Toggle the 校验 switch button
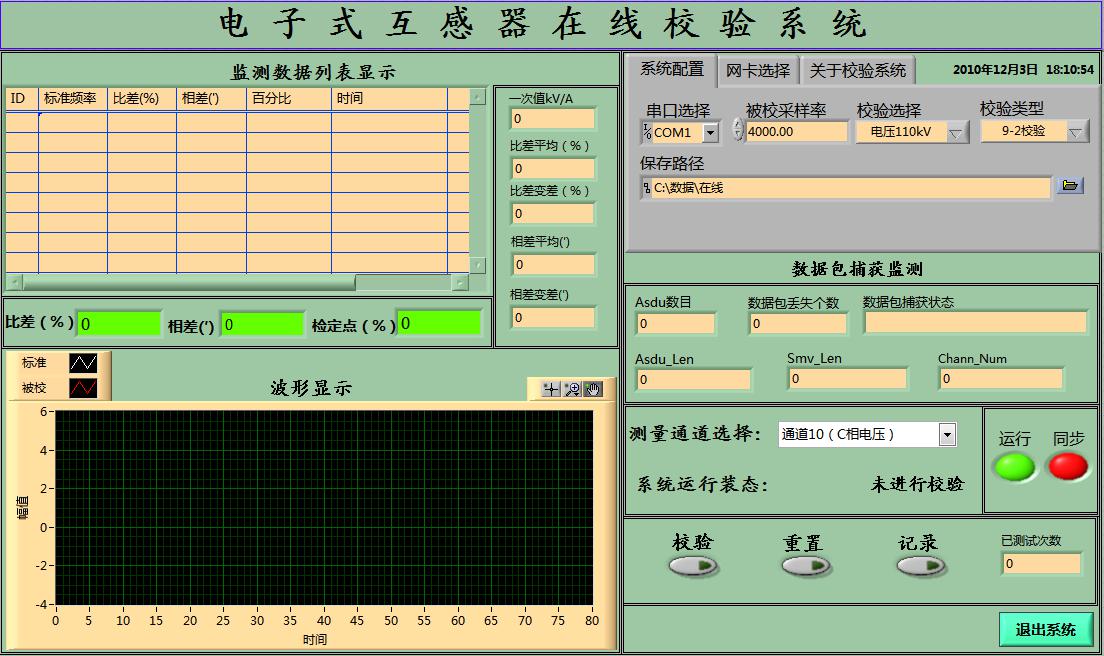1104x656 pixels. coord(692,565)
